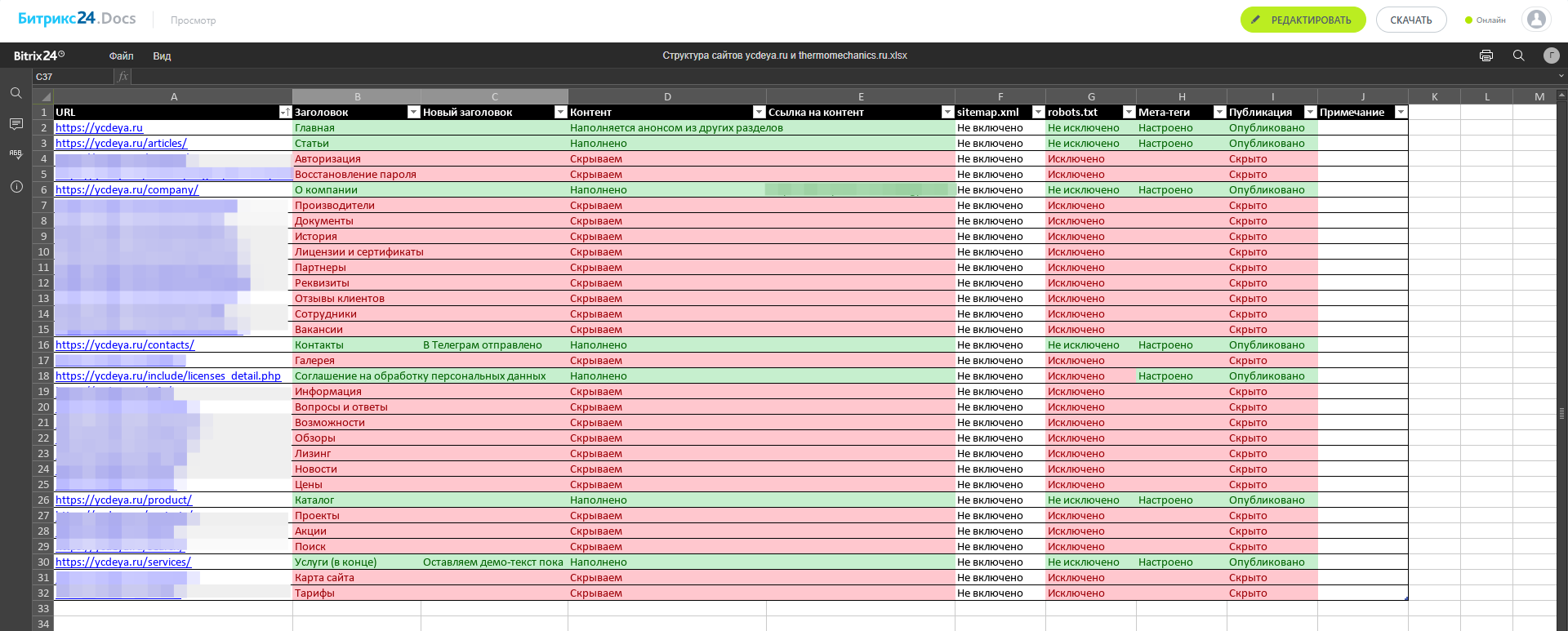Open the Файл menu

point(121,56)
